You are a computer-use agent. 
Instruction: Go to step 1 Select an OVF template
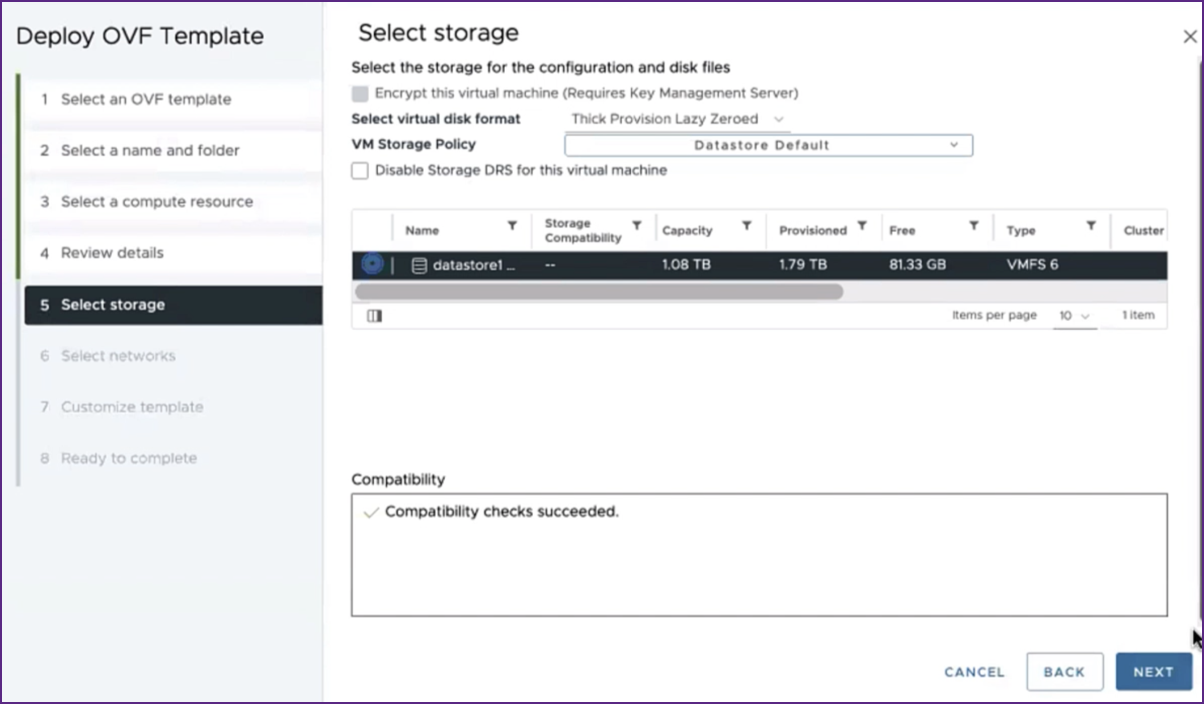(171, 99)
